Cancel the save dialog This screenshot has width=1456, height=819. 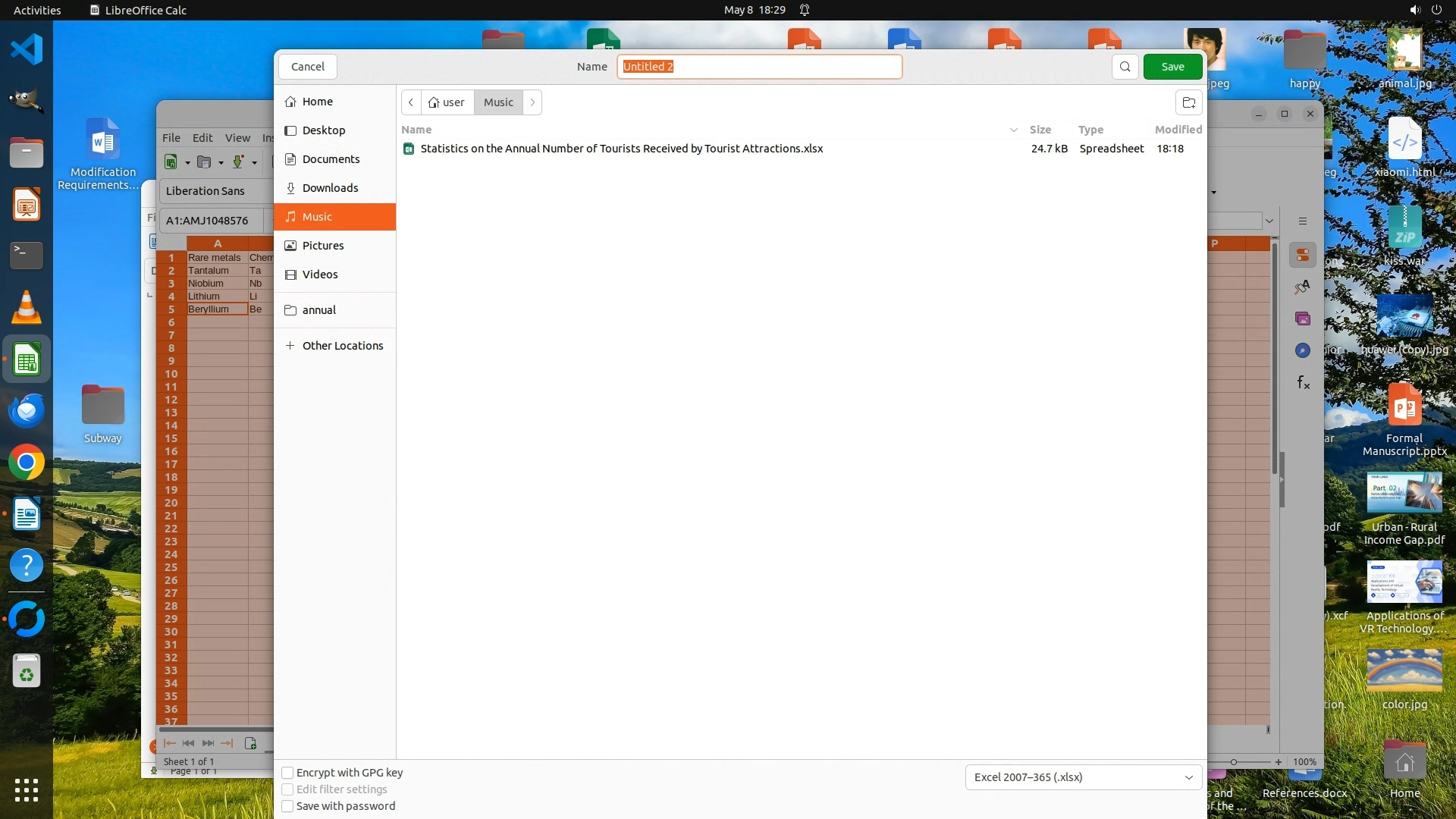(x=308, y=67)
